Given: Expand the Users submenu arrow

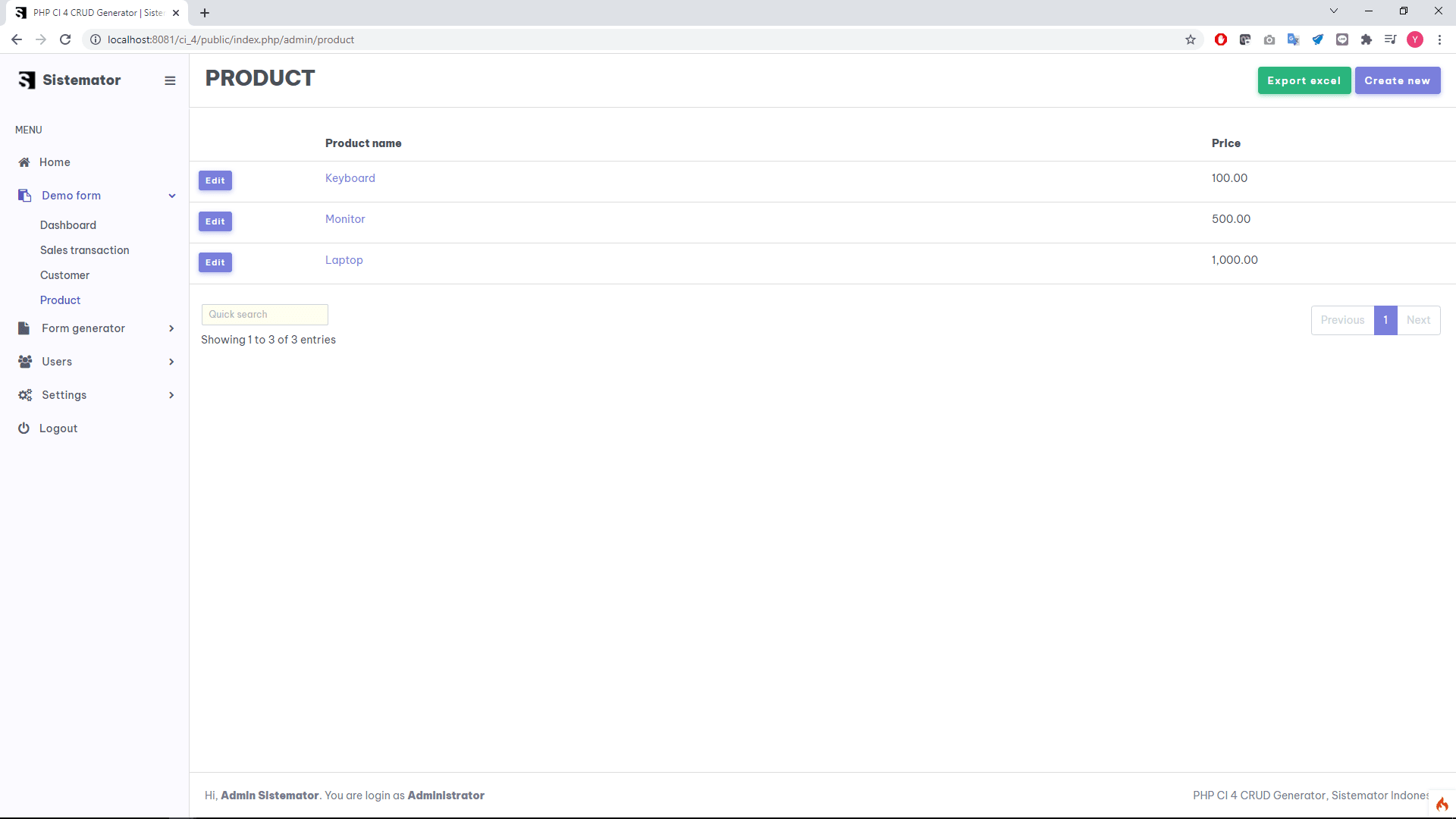Looking at the screenshot, I should point(171,362).
